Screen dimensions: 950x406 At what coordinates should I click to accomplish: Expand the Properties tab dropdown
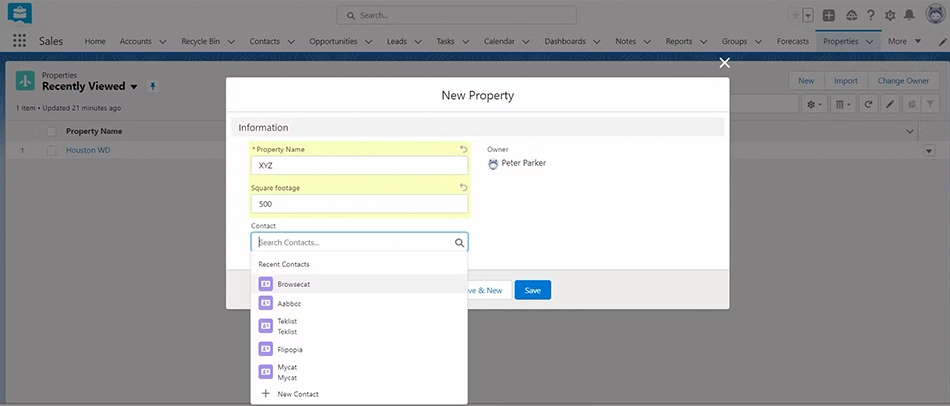pos(869,42)
